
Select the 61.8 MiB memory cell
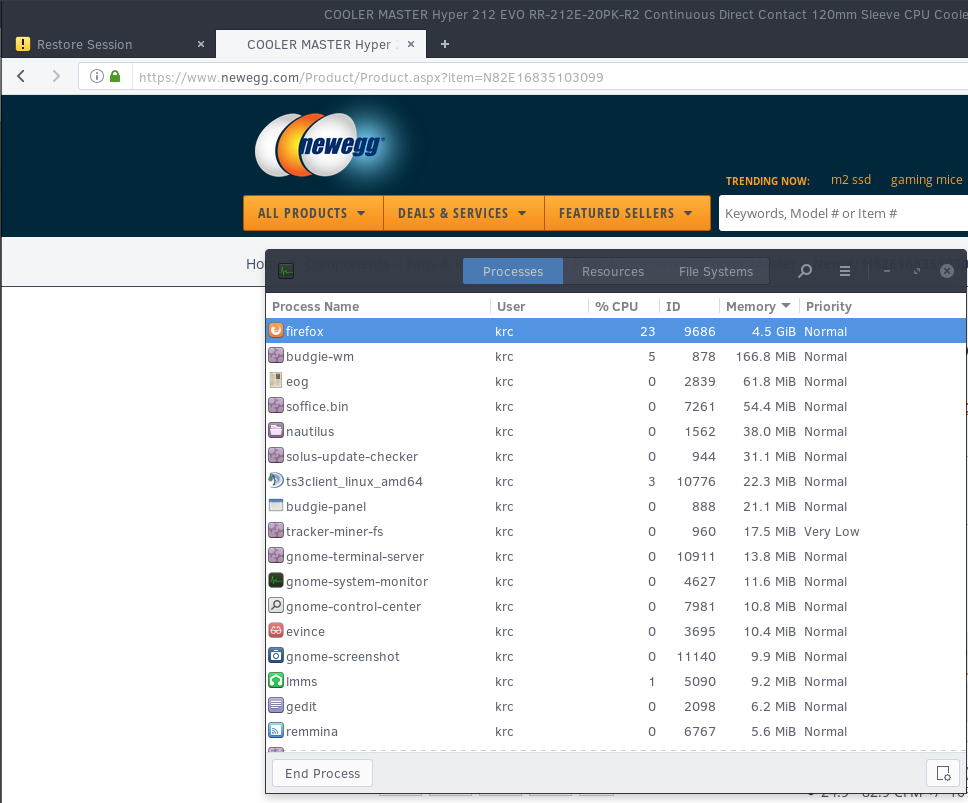click(769, 381)
